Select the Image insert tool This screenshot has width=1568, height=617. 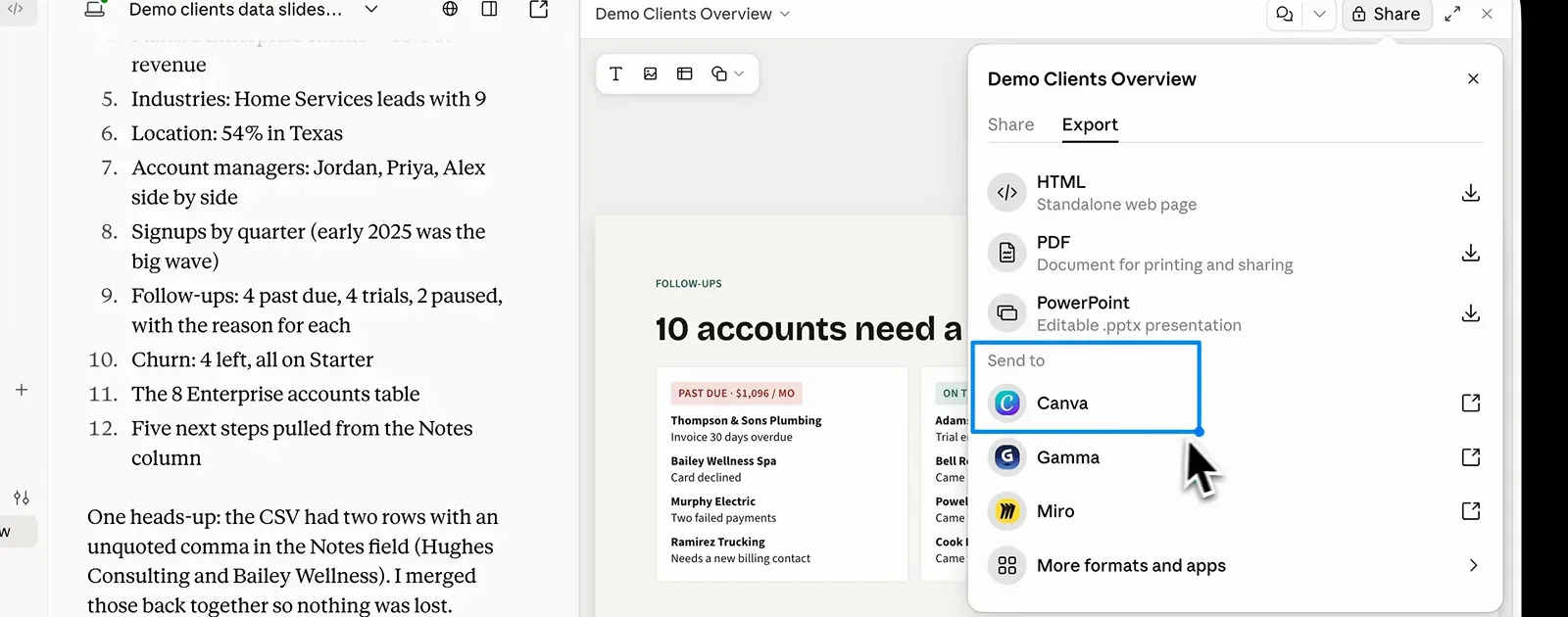[x=650, y=73]
